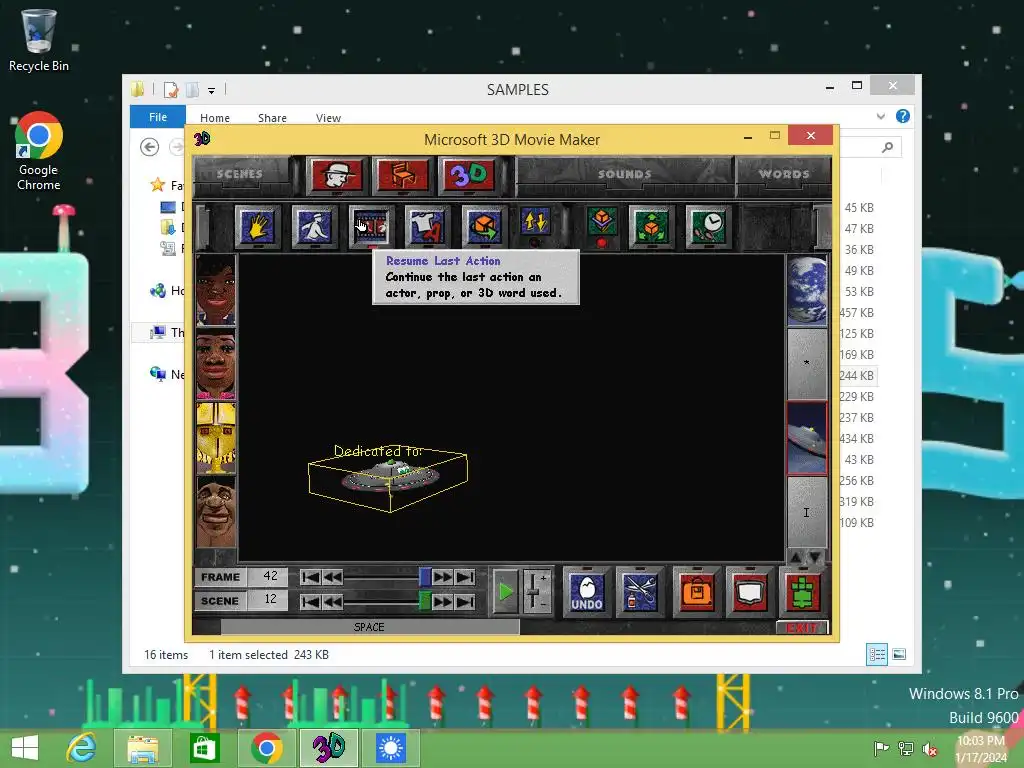The width and height of the screenshot is (1024, 768).
Task: Open the green Map button
Action: pyautogui.click(x=803, y=592)
